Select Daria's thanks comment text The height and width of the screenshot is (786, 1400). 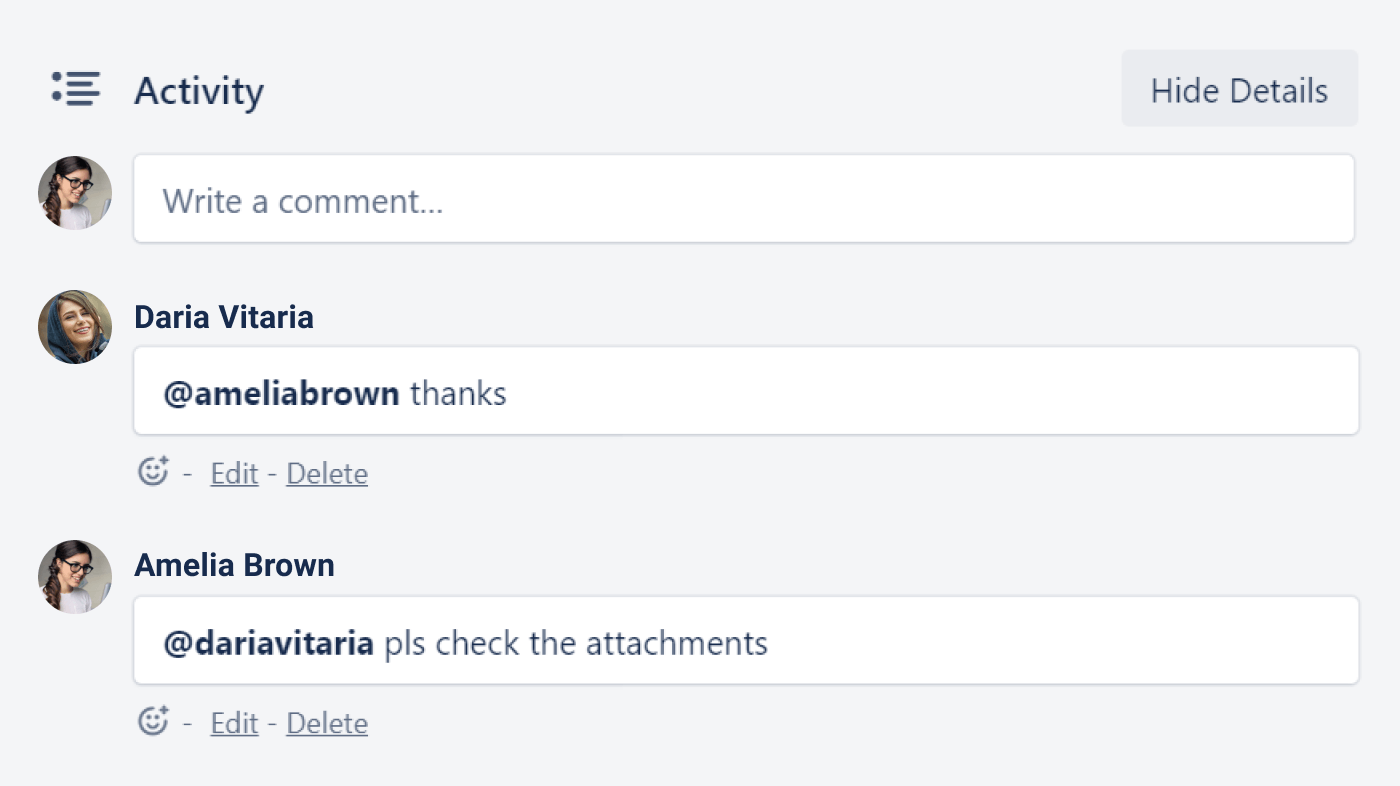coord(457,393)
